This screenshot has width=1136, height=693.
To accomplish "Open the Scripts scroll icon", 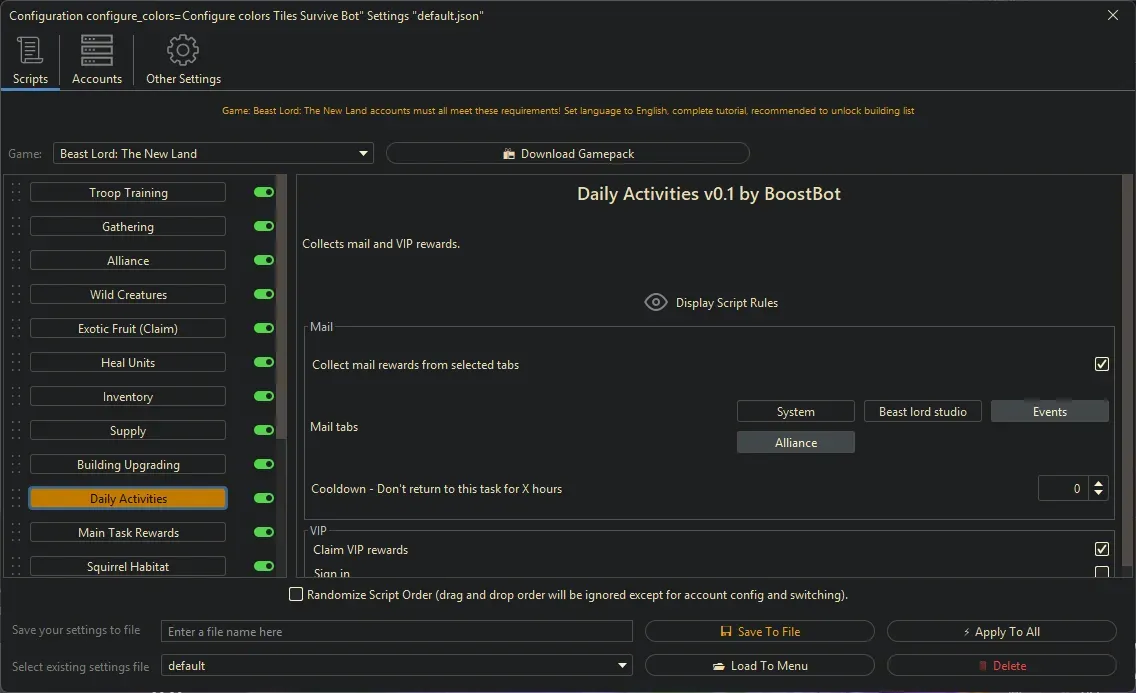I will (30, 50).
